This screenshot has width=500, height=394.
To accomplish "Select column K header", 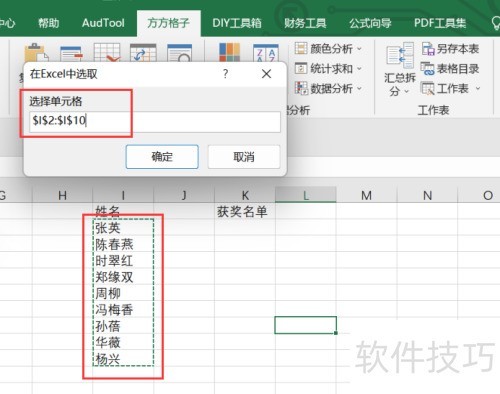I will click(x=245, y=195).
